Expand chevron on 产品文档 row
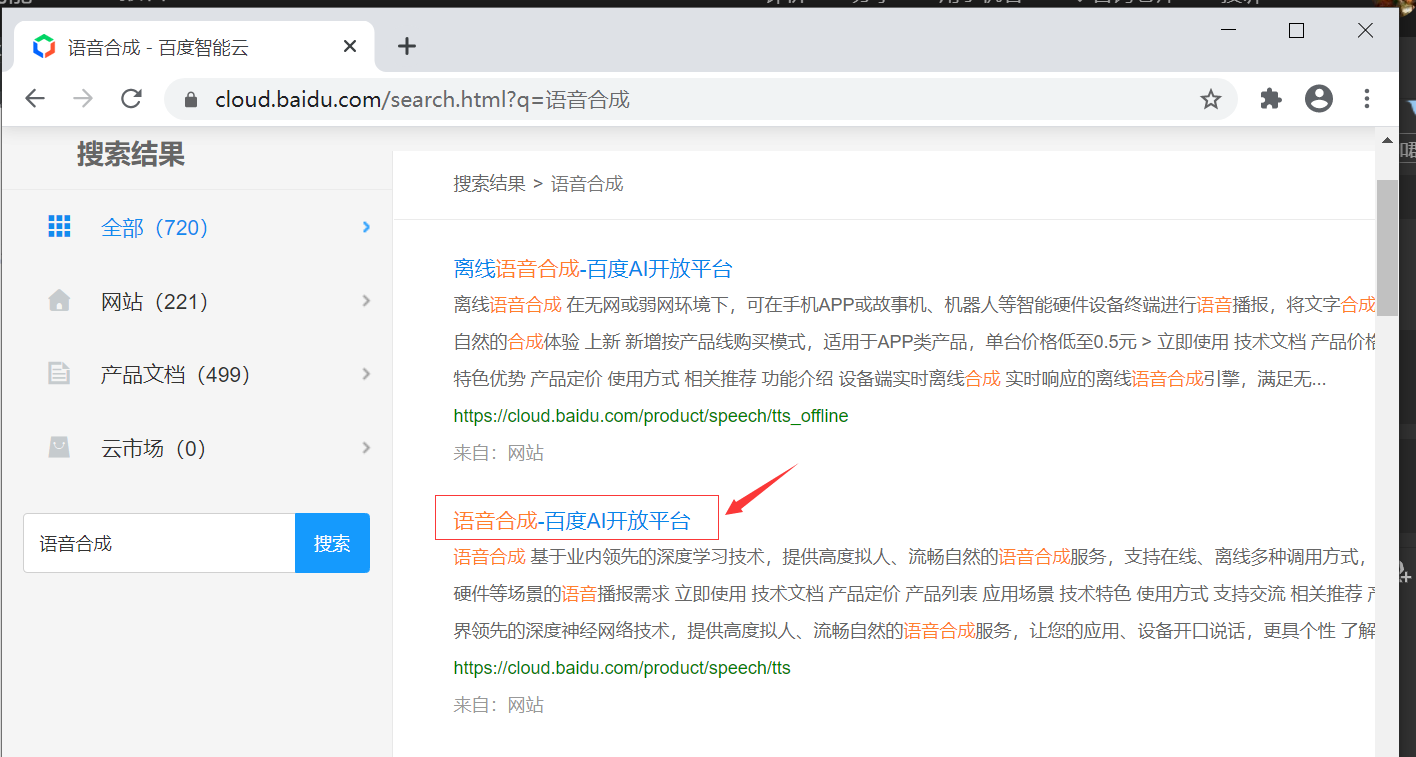The height and width of the screenshot is (757, 1416). 366,374
